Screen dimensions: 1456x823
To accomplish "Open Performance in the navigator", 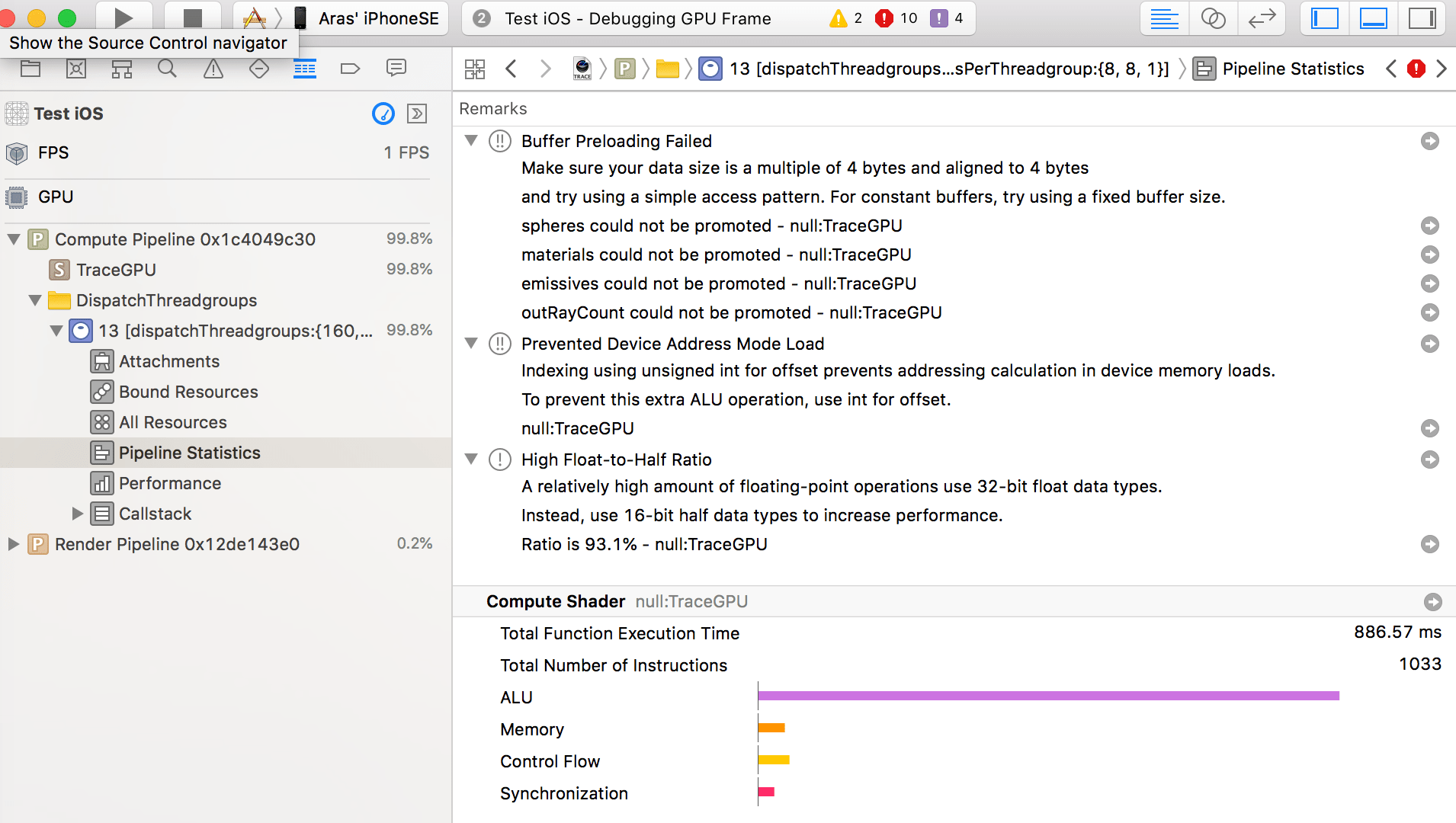I will click(x=170, y=483).
